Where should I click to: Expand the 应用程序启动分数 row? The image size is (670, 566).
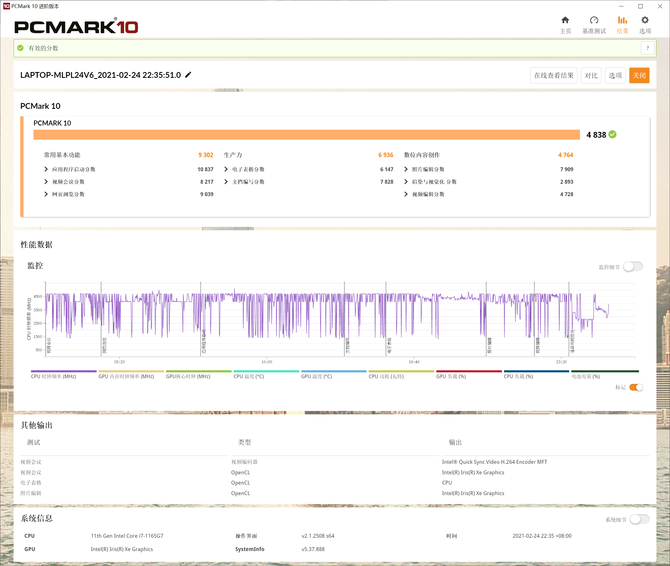click(46, 169)
